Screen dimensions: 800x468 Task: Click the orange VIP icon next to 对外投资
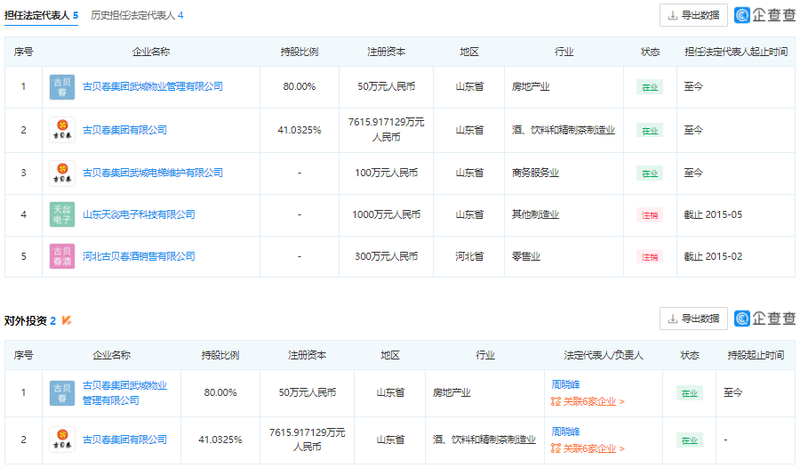point(66,321)
